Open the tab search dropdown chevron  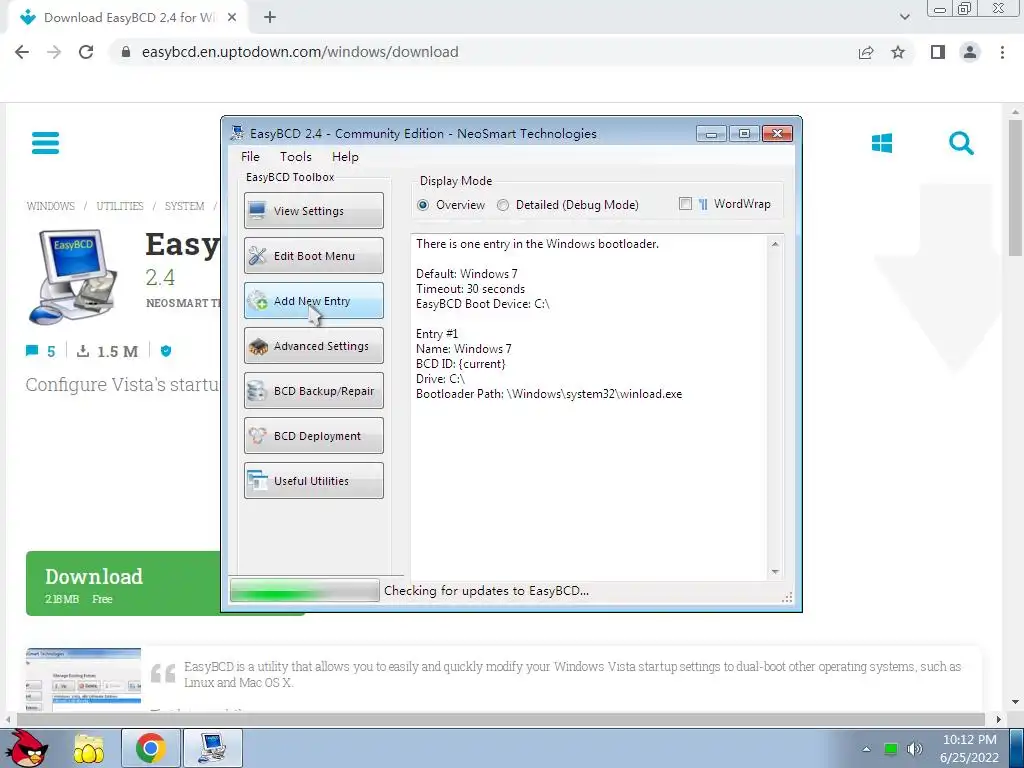pyautogui.click(x=904, y=17)
